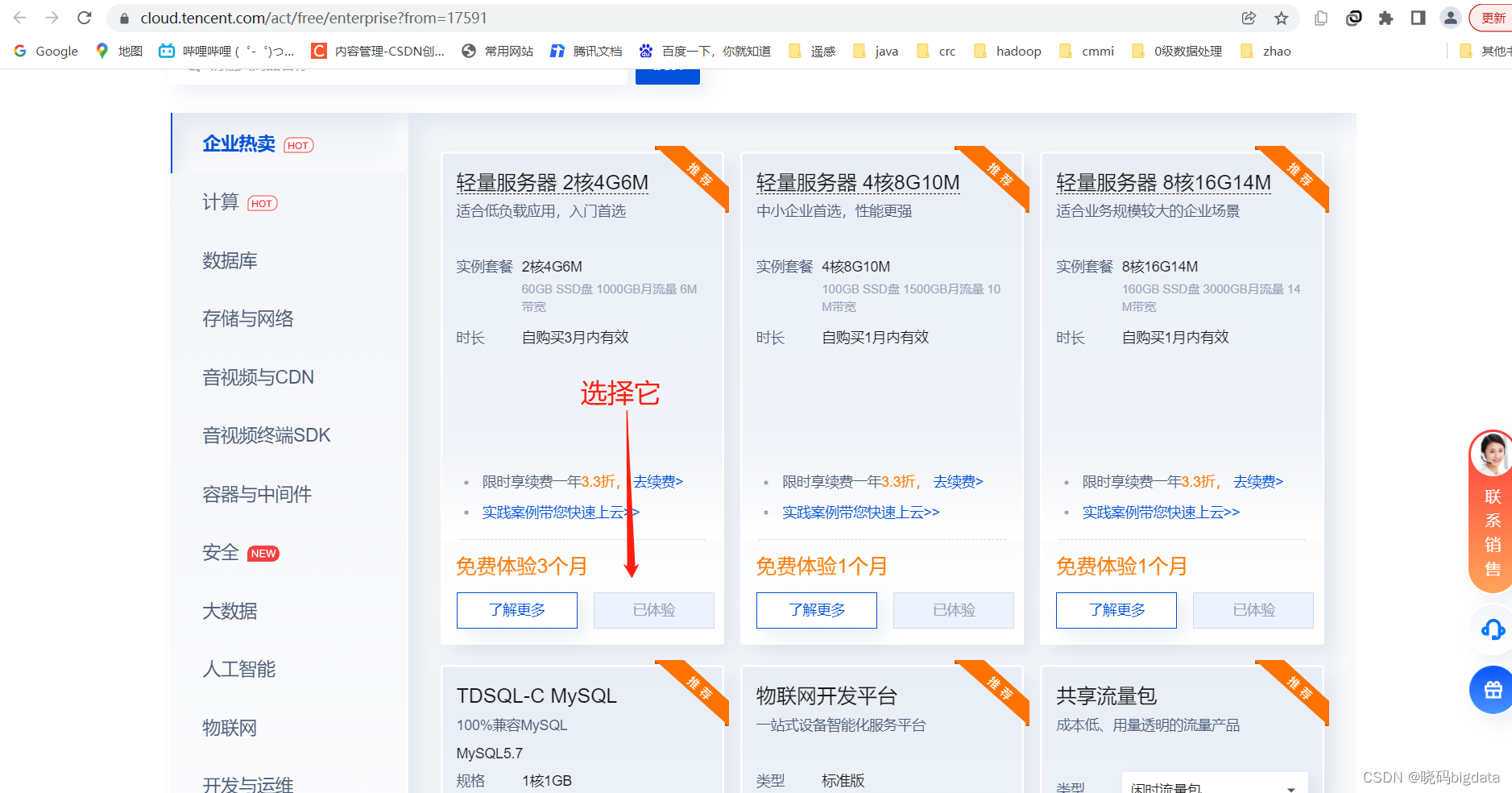Open the hadoop bookmark folder

(x=1008, y=51)
